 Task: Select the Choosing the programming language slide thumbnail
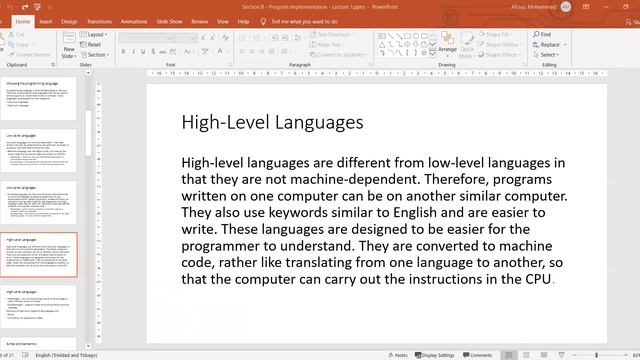click(38, 98)
